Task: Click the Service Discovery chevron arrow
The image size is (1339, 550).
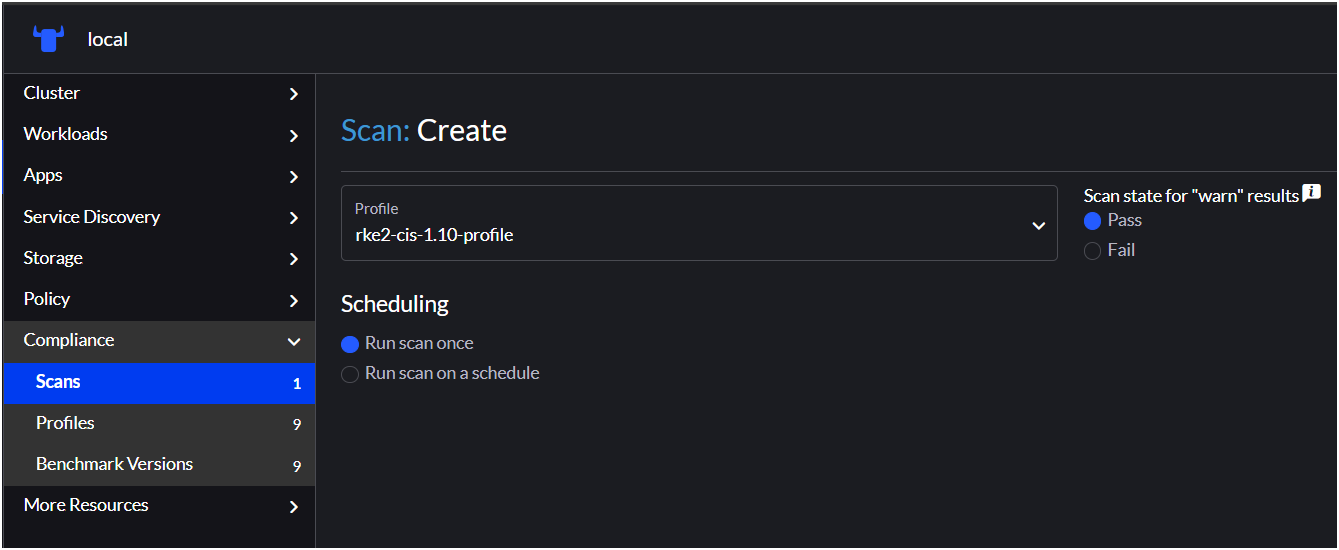Action: (x=293, y=218)
